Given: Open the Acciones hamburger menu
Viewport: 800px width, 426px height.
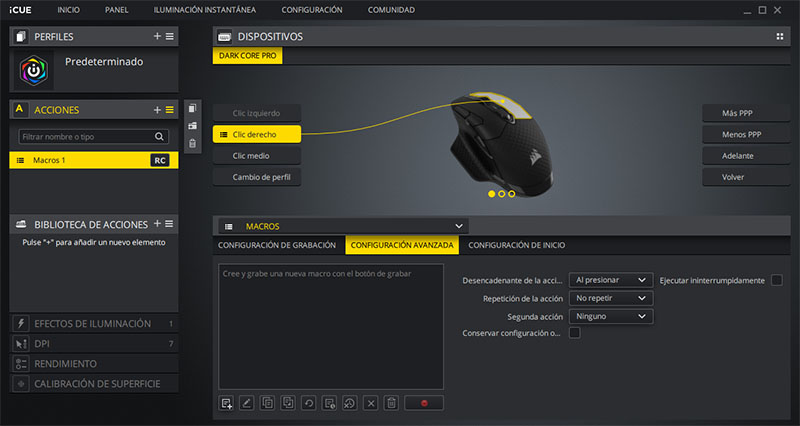Looking at the screenshot, I should coord(170,110).
